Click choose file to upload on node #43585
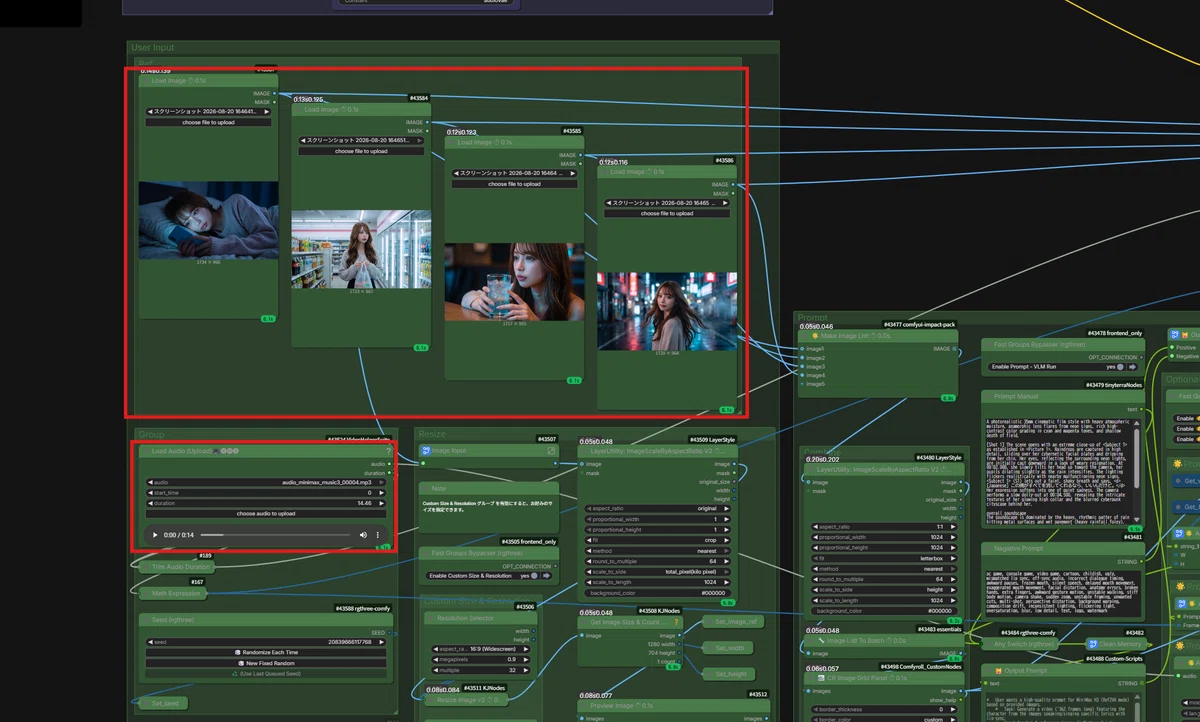1200x722 pixels. pyautogui.click(x=514, y=183)
